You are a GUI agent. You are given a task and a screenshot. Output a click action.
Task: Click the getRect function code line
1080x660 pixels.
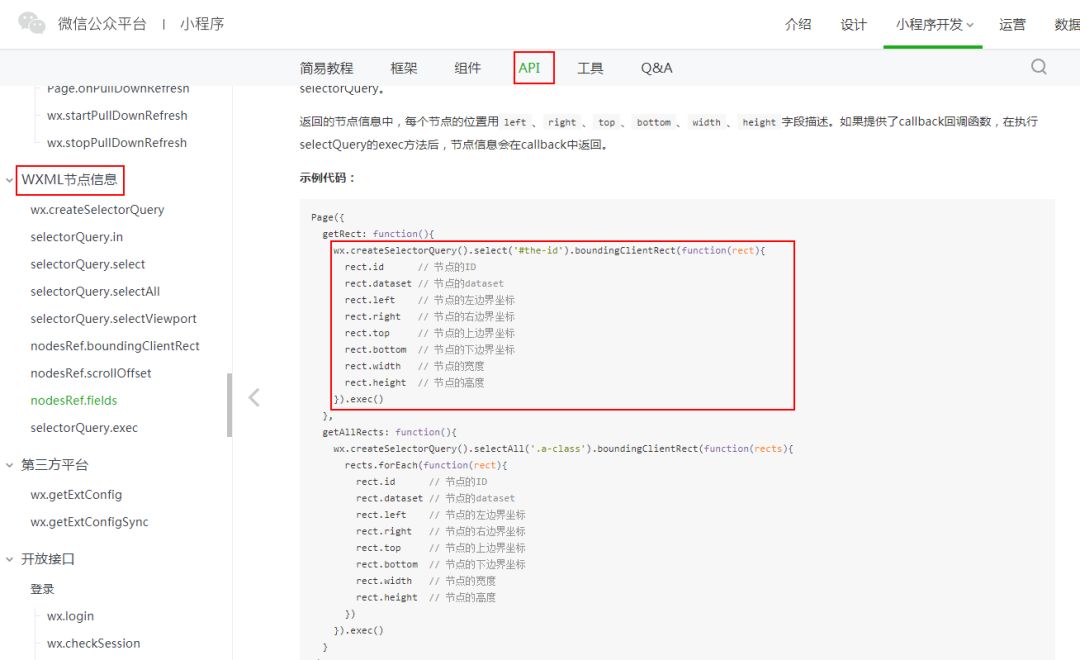pyautogui.click(x=378, y=234)
